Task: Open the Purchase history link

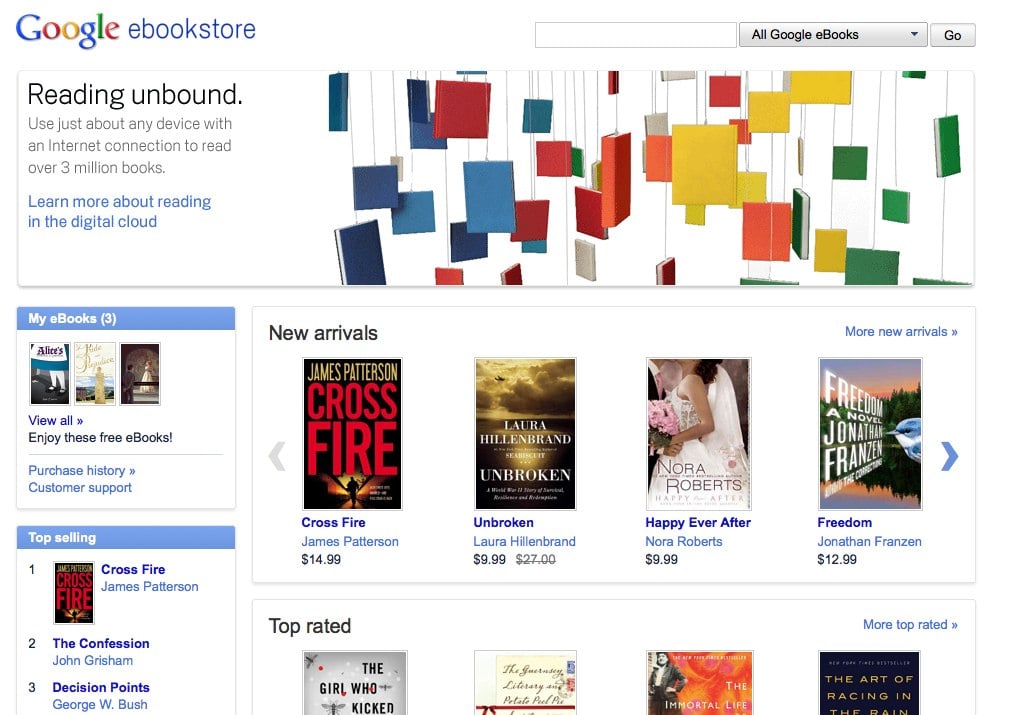Action: click(x=82, y=471)
